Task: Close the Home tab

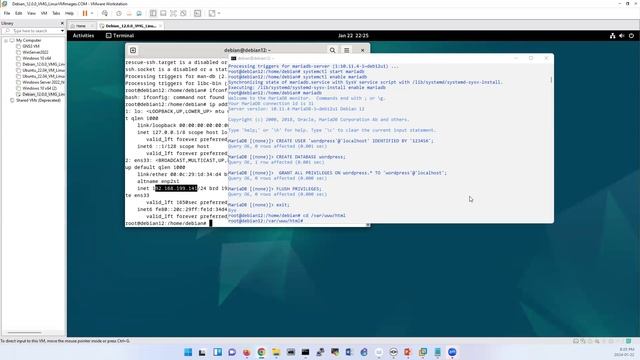Action: coord(92,26)
